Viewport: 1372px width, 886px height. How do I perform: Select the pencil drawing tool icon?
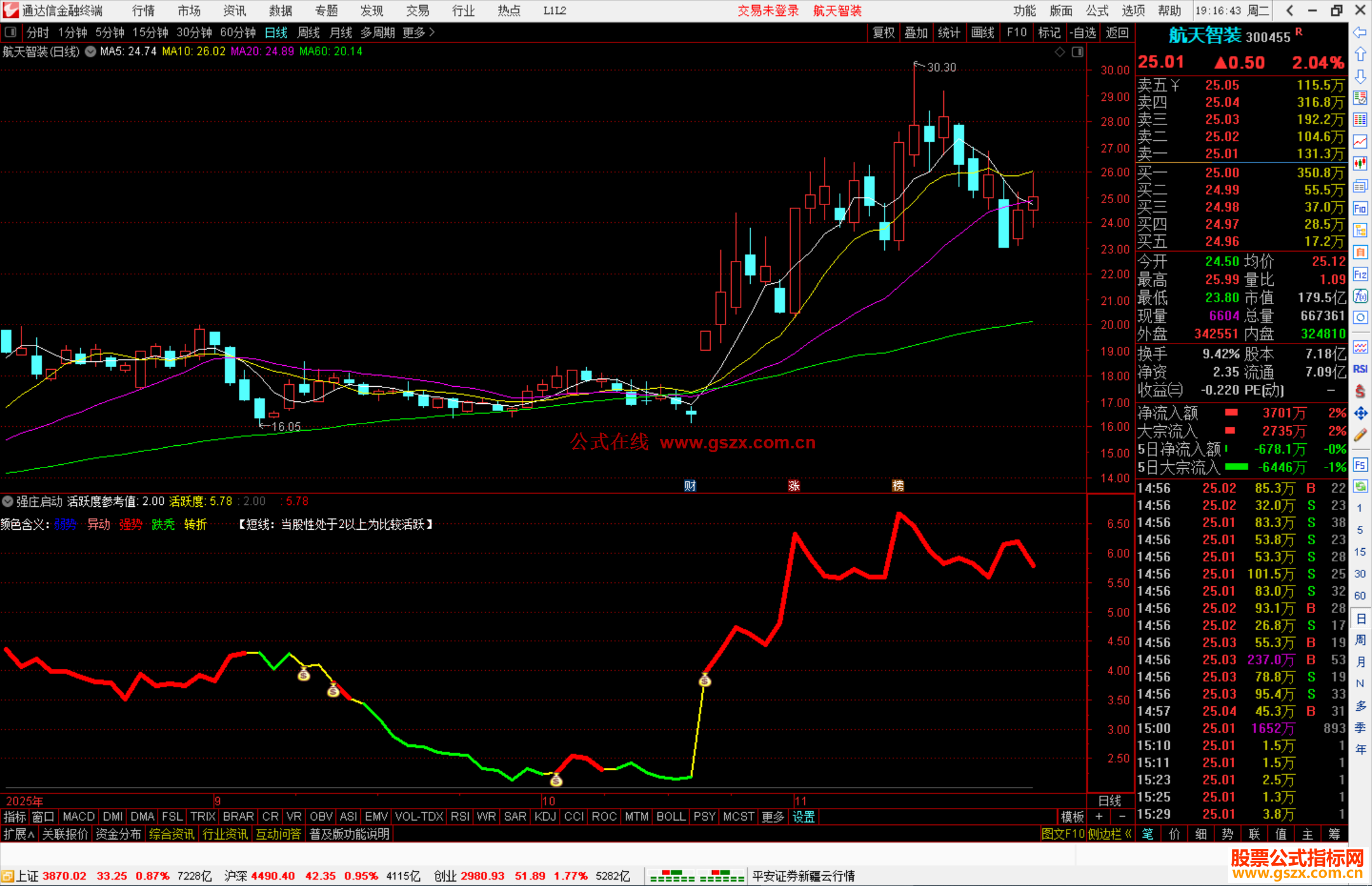coord(1360,435)
